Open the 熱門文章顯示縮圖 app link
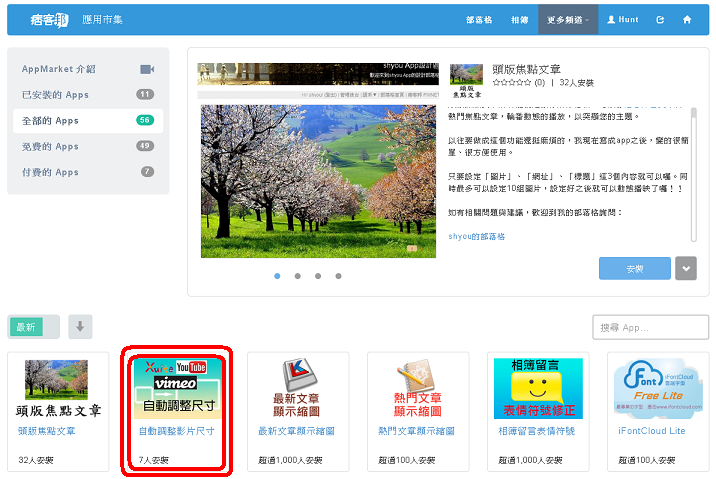This screenshot has width=716, height=479. click(416, 431)
